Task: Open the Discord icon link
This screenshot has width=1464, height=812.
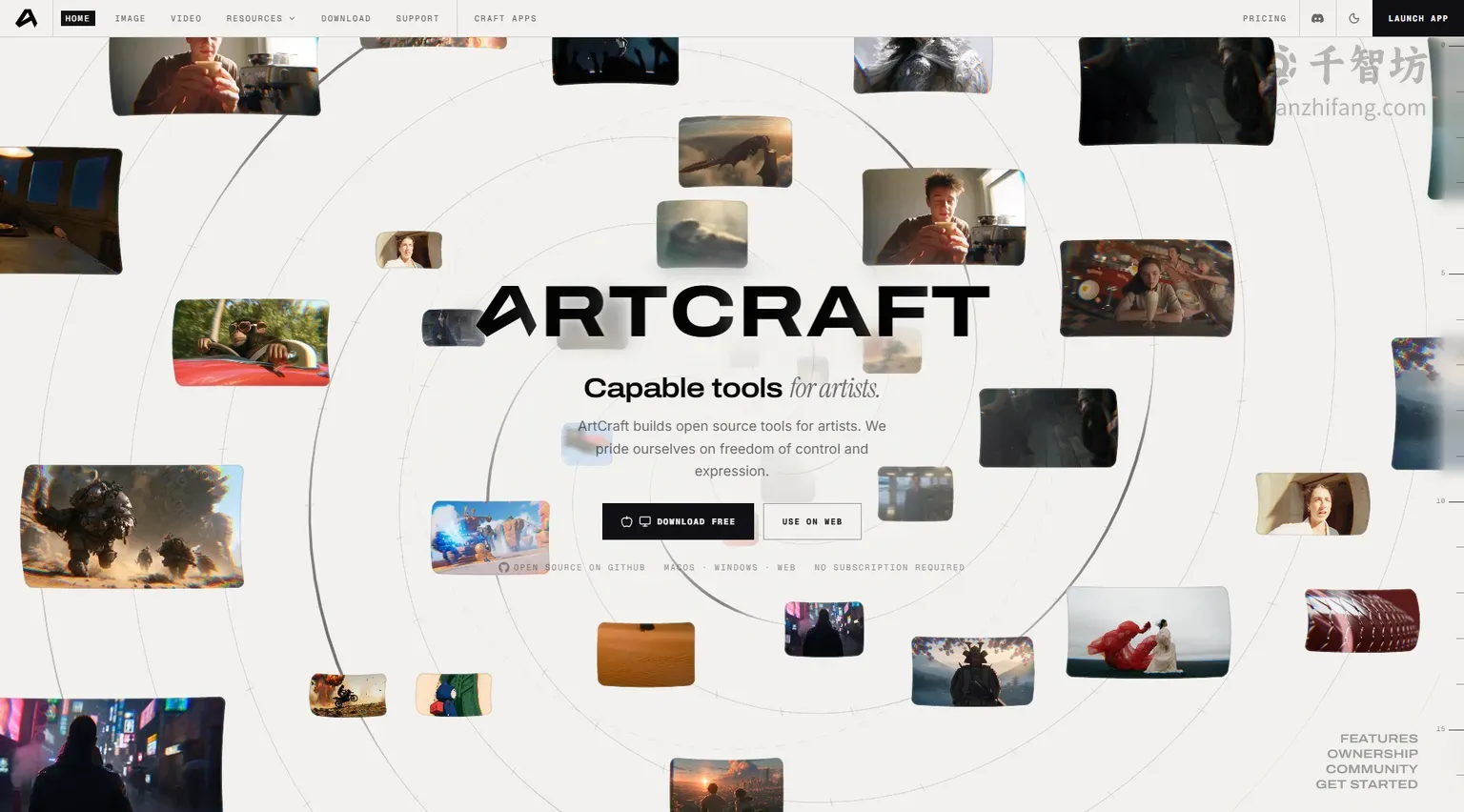Action: pos(1317,18)
